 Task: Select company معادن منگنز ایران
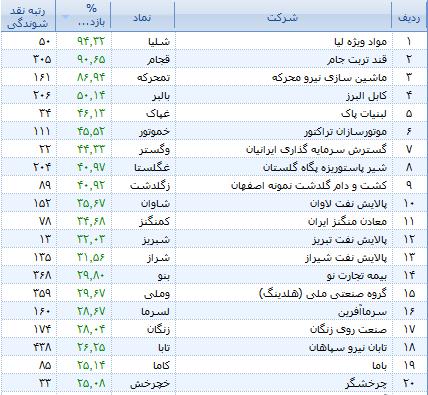(x=347, y=222)
